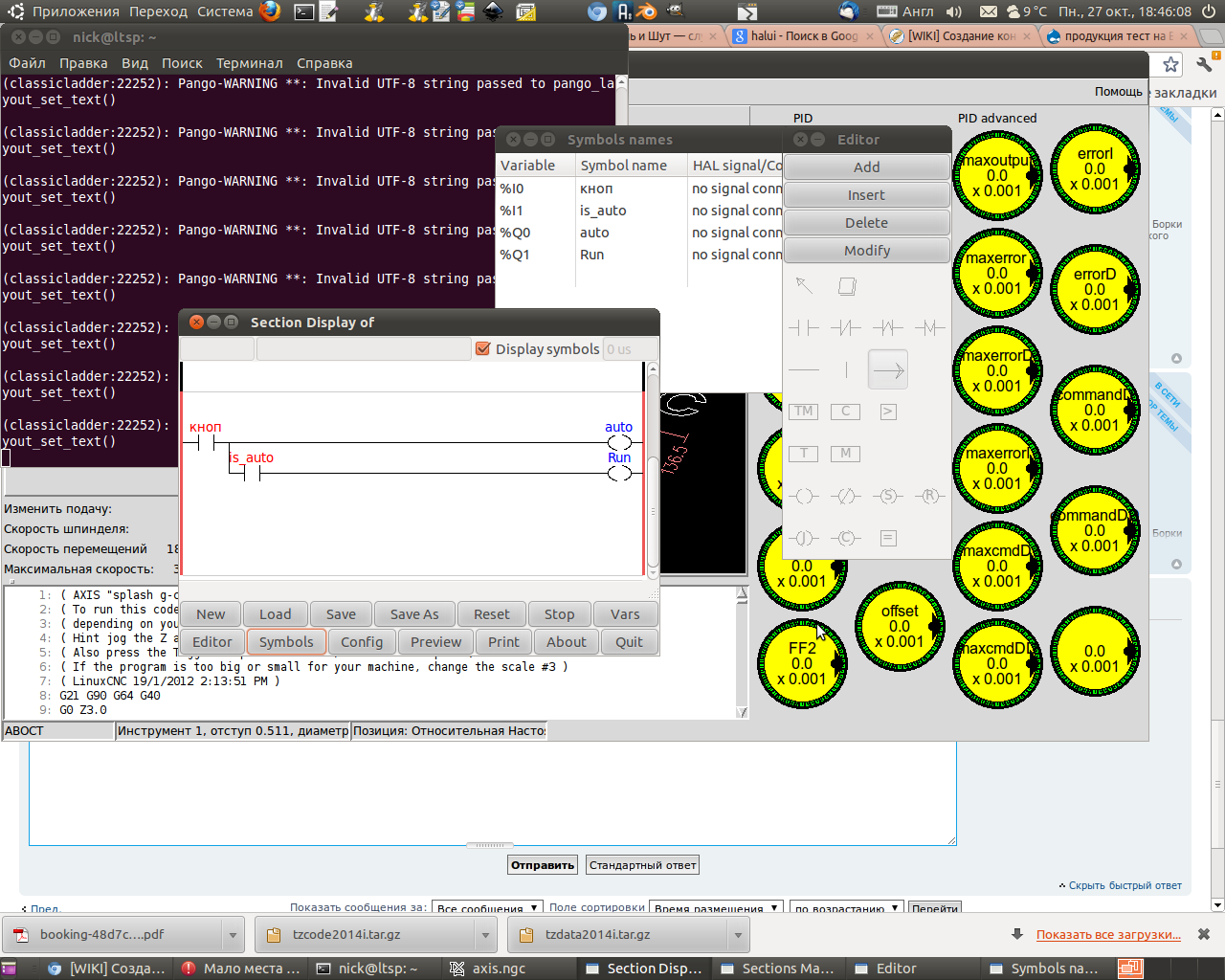This screenshot has width=1225, height=980.
Task: Click the 'Стандартный ответ' button
Action: click(x=642, y=865)
